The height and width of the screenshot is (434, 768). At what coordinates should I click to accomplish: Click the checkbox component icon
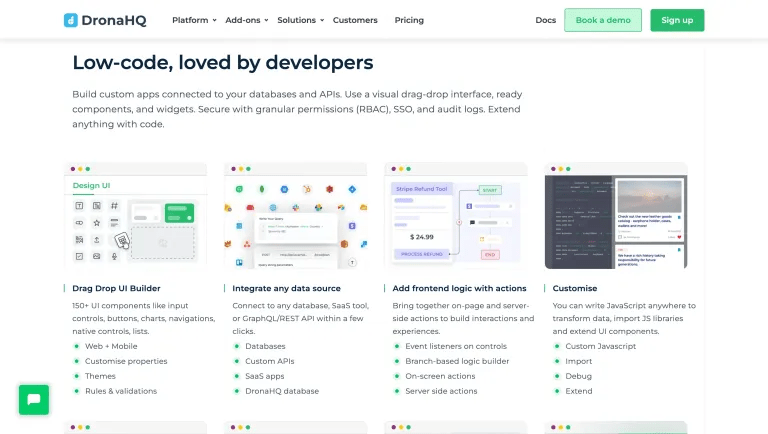[79, 256]
